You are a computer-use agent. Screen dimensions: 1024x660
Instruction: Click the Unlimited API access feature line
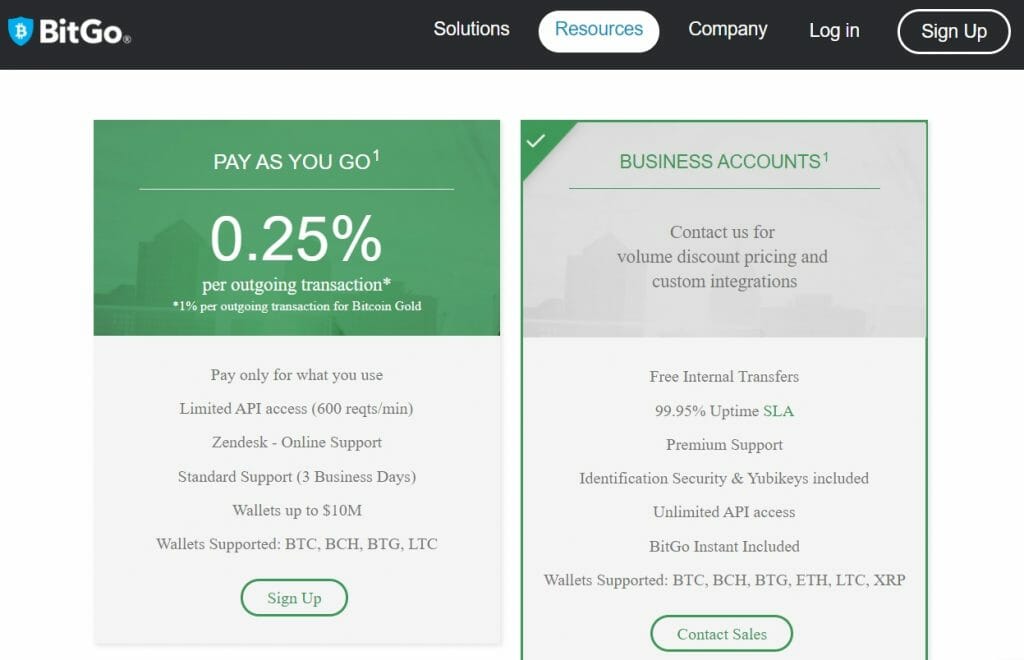tap(724, 512)
